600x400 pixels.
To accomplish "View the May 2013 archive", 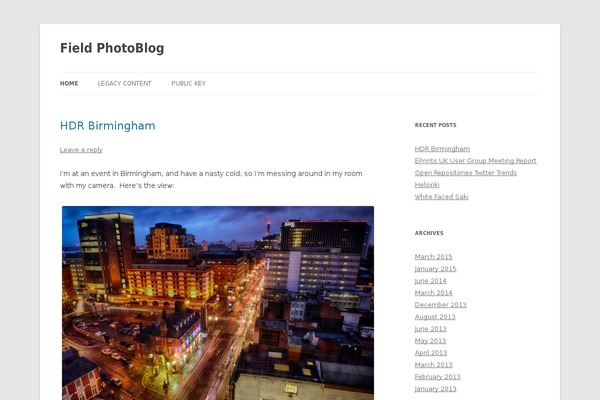I will point(430,341).
